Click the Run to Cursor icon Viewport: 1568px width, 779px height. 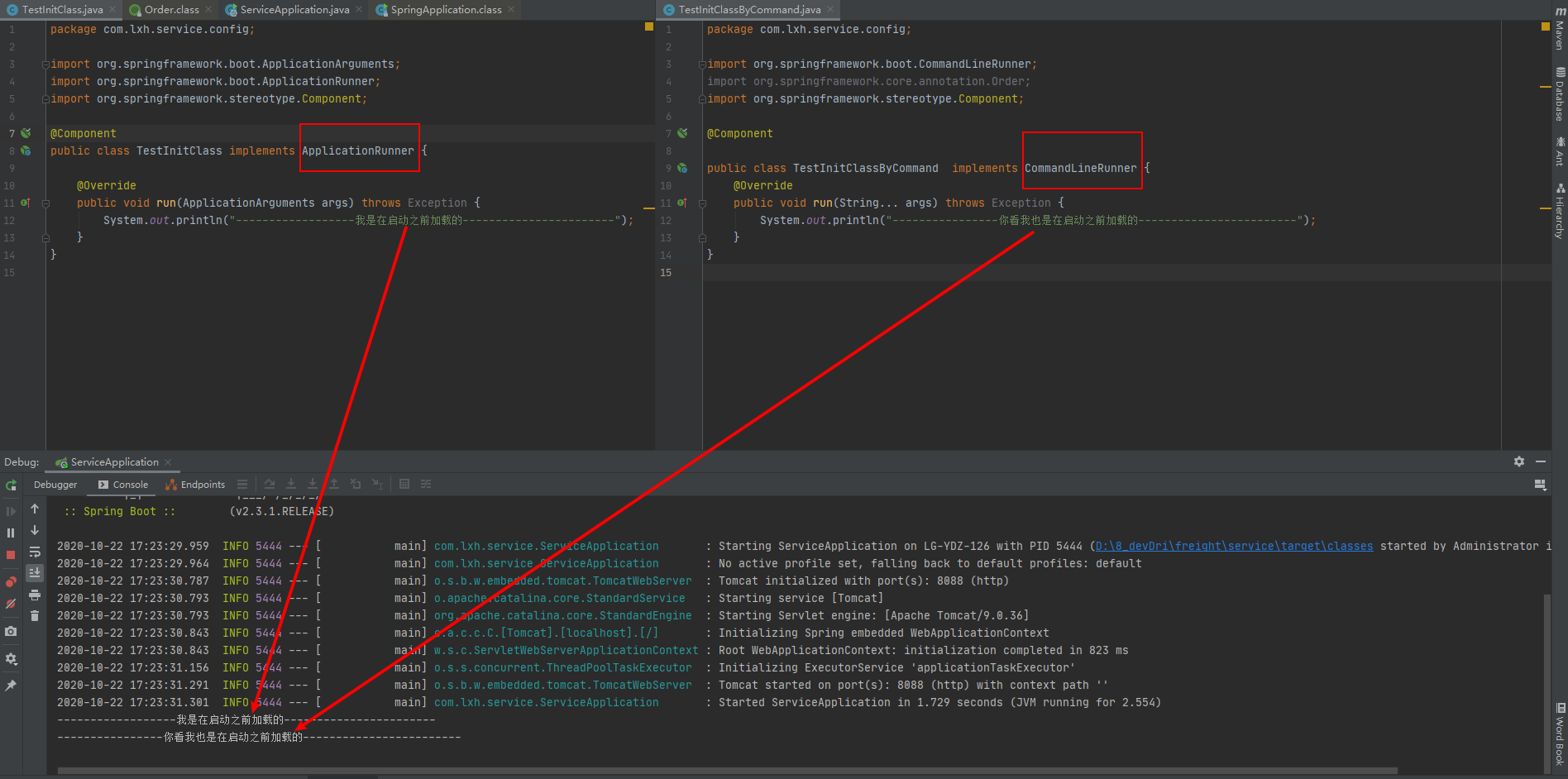point(377,485)
